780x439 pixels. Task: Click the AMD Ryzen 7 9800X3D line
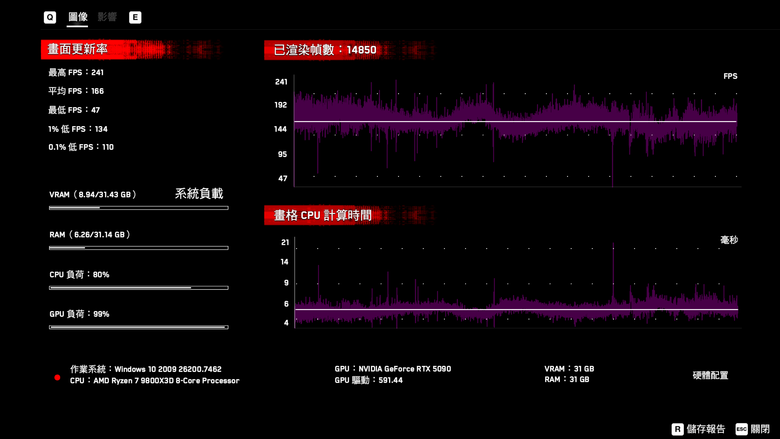click(x=155, y=380)
